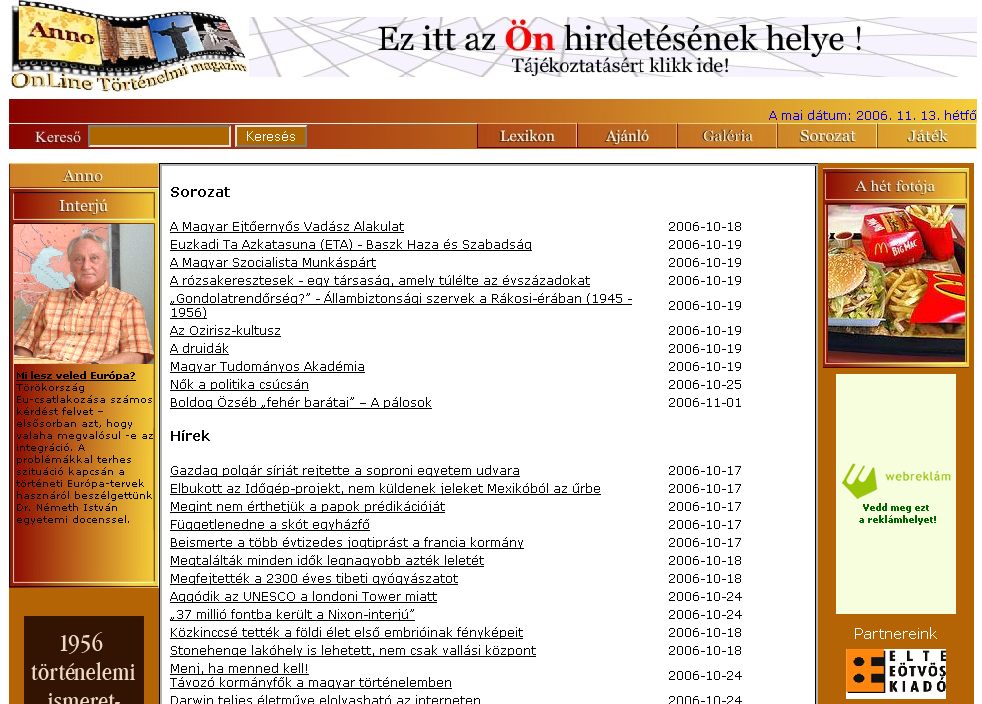Open 'Megint nem érthetjük a papok prédikációját'
This screenshot has width=982, height=704.
(x=308, y=507)
